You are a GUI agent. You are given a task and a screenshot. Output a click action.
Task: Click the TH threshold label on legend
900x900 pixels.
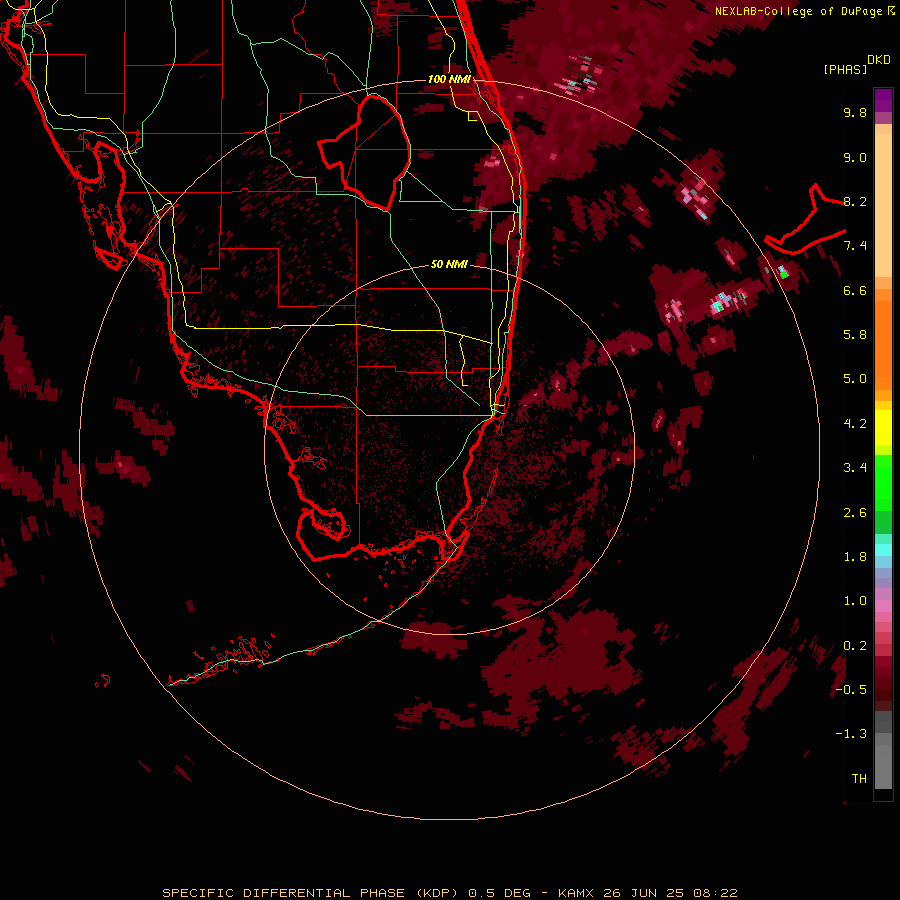tap(859, 779)
